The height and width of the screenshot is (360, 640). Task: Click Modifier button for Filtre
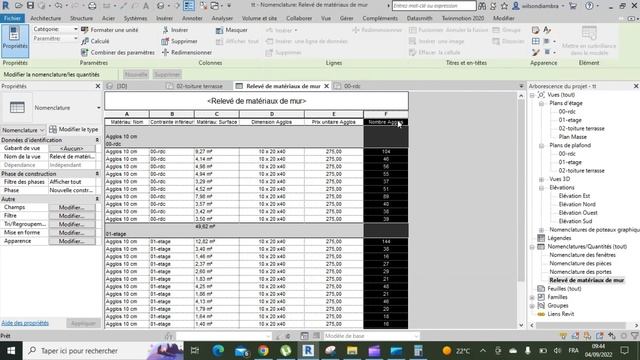[x=71, y=216]
